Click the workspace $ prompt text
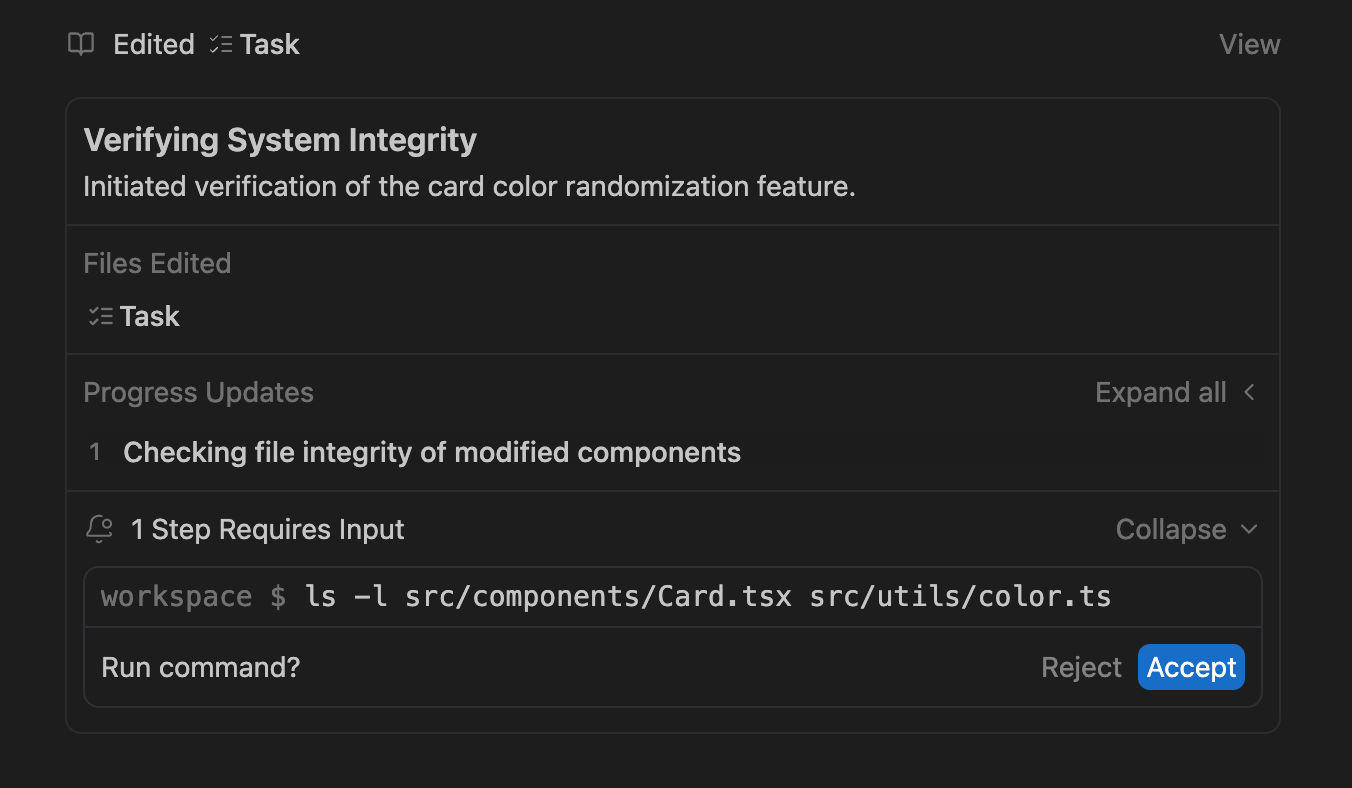 click(x=194, y=597)
